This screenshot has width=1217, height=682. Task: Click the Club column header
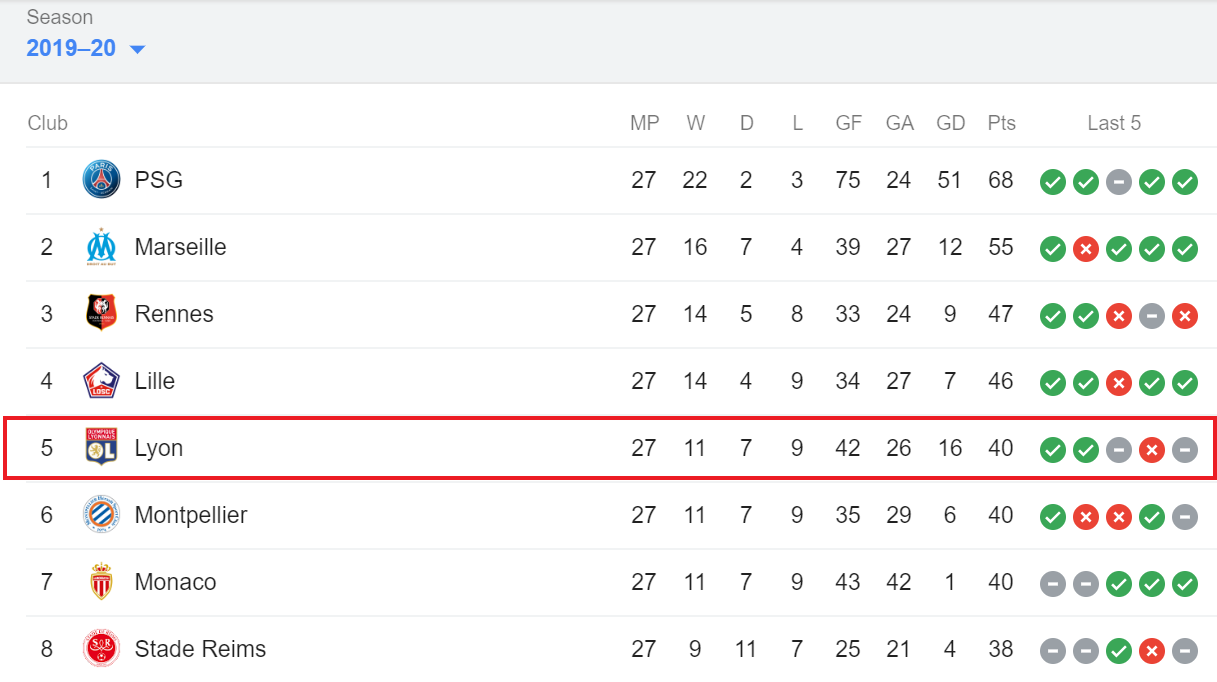coord(48,123)
